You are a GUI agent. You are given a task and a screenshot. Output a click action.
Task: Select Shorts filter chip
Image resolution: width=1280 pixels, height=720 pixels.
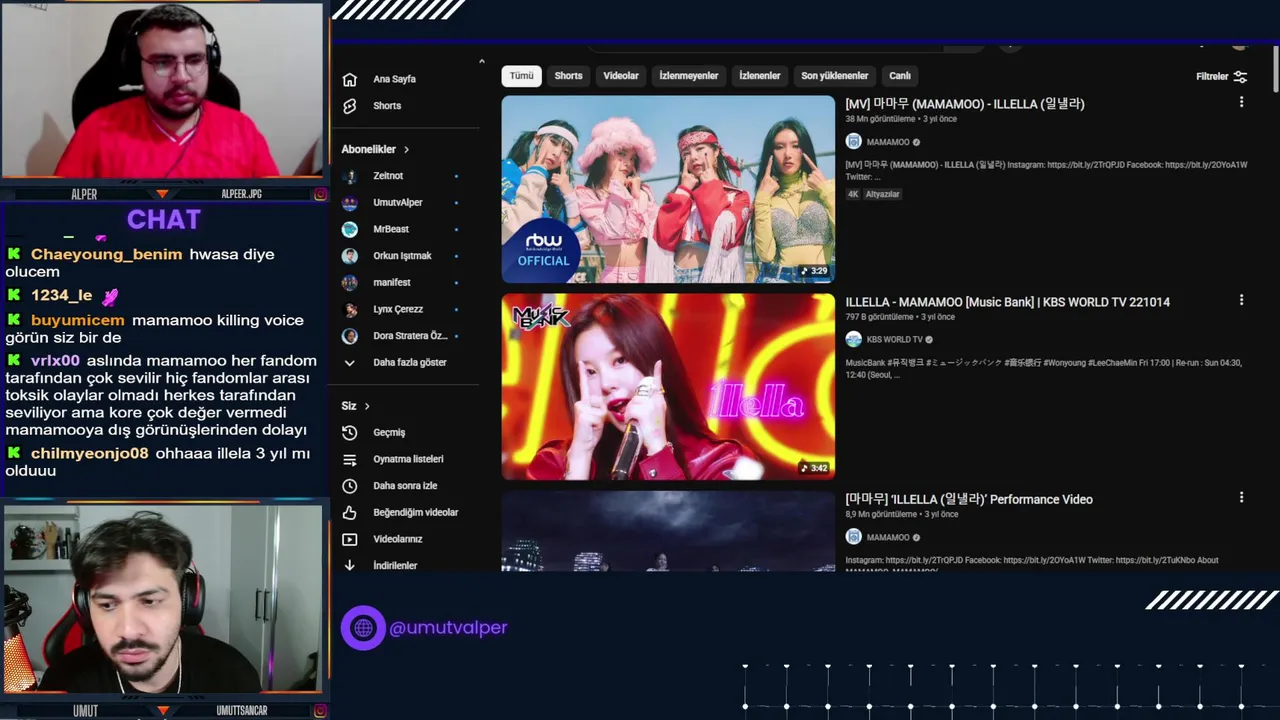[568, 76]
